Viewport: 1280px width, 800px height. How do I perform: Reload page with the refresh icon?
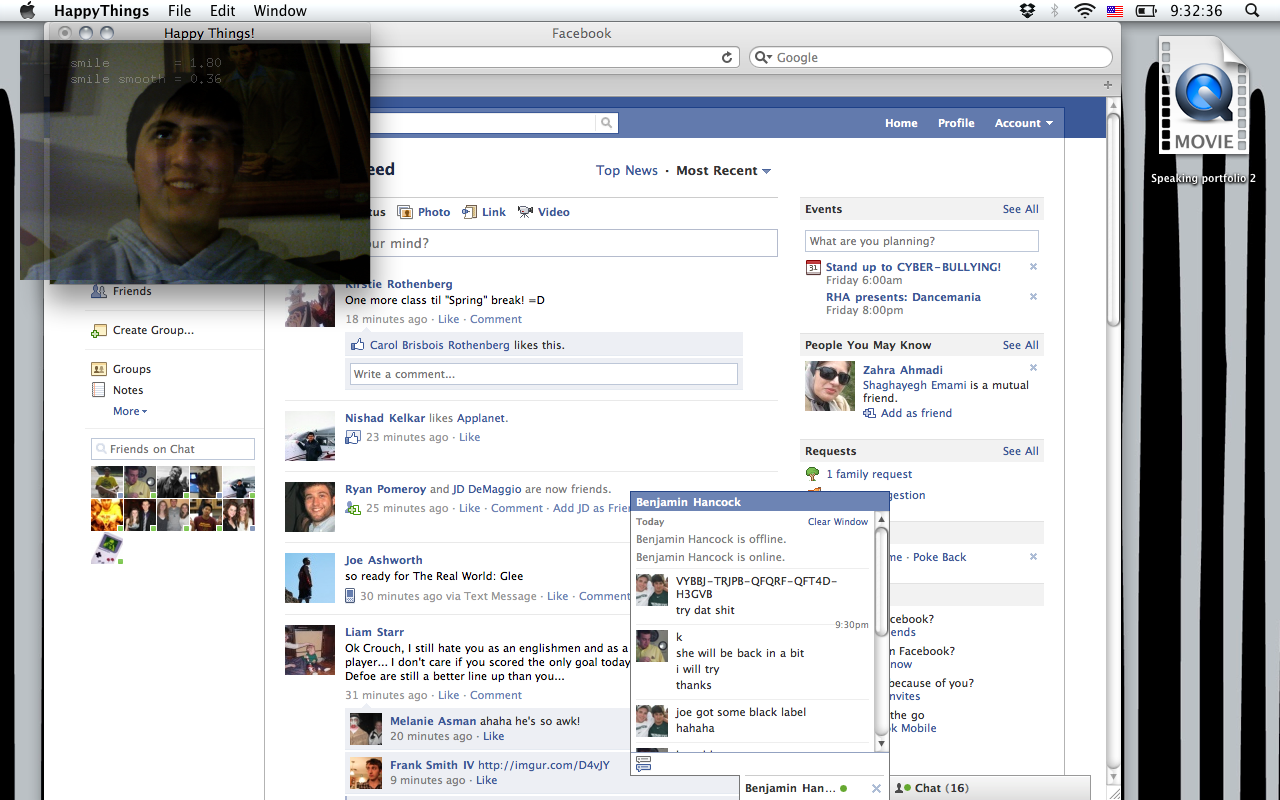(x=727, y=58)
